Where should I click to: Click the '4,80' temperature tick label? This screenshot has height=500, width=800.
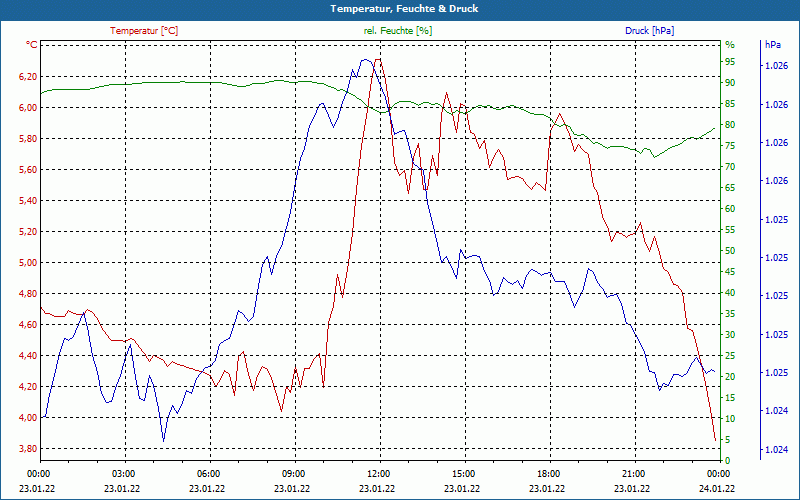[x=28, y=294]
